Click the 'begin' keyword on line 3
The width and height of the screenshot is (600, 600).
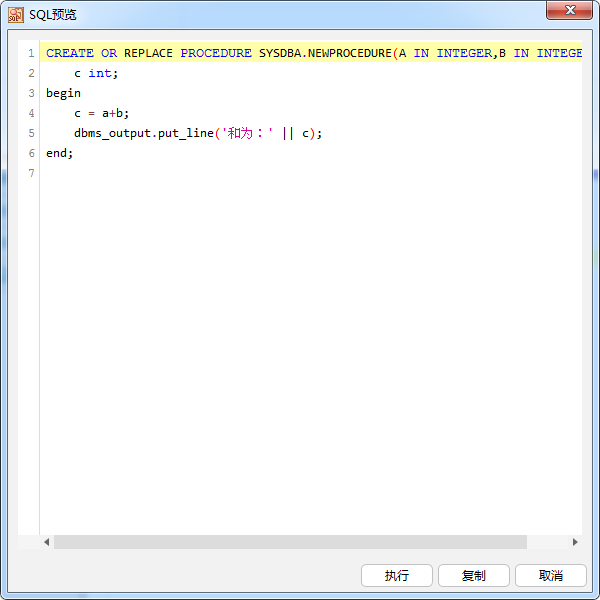(64, 93)
